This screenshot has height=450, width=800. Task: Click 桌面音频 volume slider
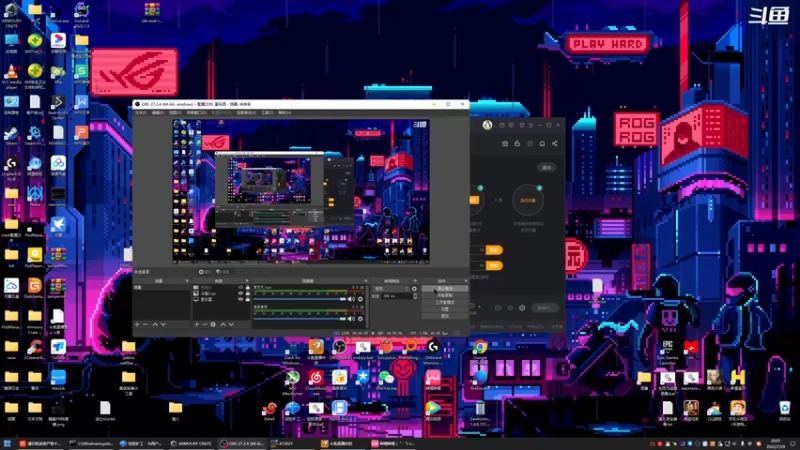(300, 319)
